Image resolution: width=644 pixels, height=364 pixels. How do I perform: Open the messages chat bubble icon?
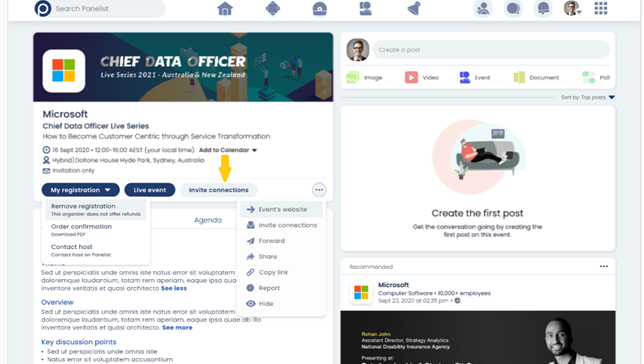point(513,9)
